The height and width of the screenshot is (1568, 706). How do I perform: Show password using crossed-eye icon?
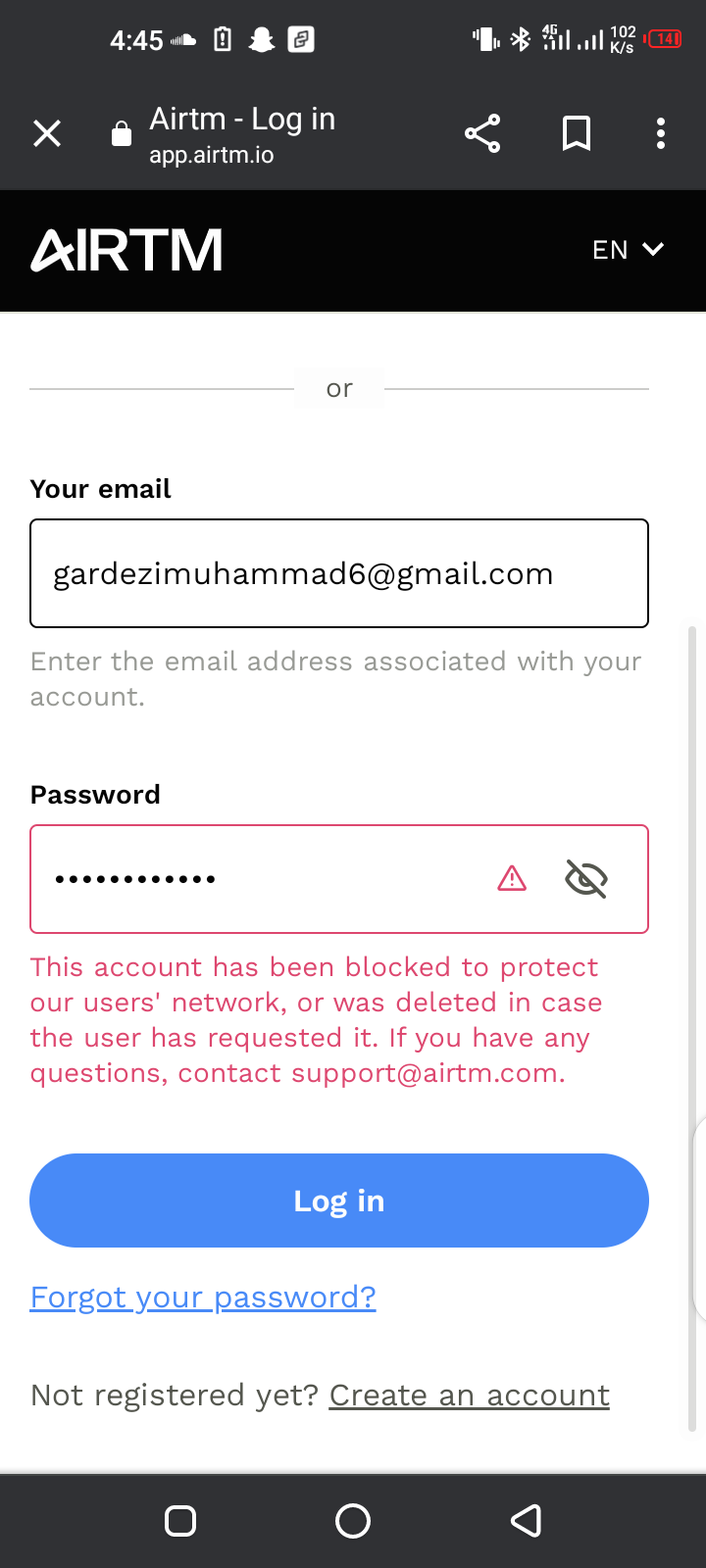[586, 878]
